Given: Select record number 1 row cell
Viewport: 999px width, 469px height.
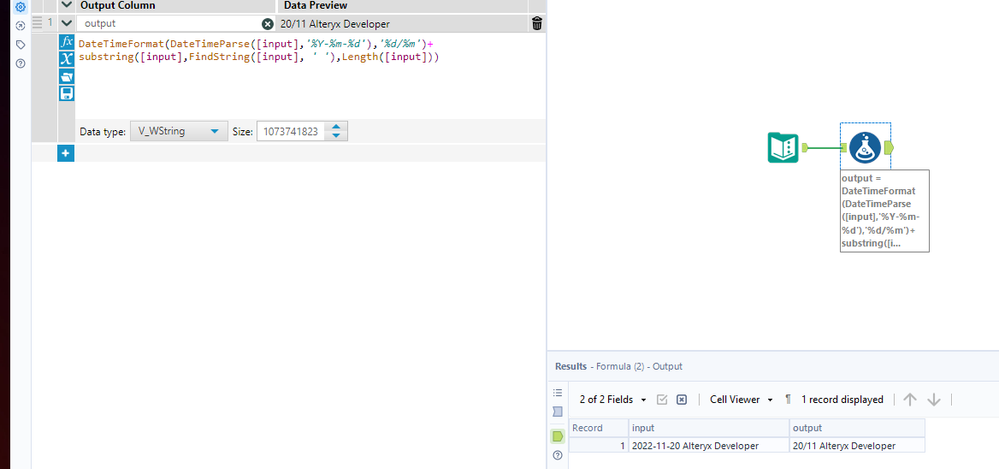Looking at the screenshot, I should 598,445.
